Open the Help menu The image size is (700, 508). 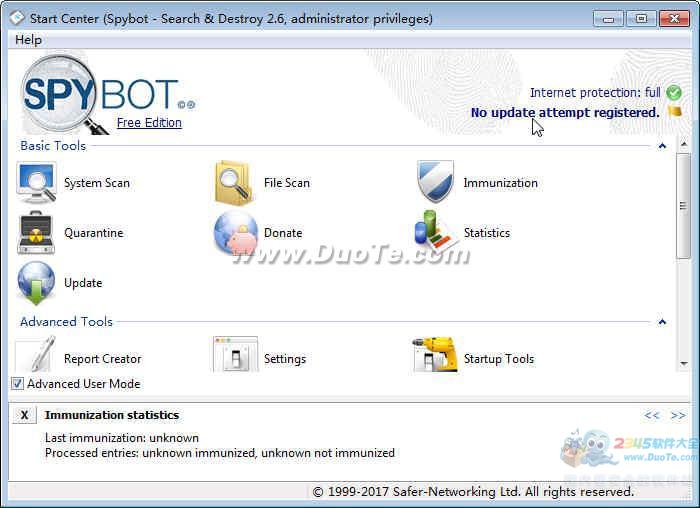pyautogui.click(x=29, y=40)
